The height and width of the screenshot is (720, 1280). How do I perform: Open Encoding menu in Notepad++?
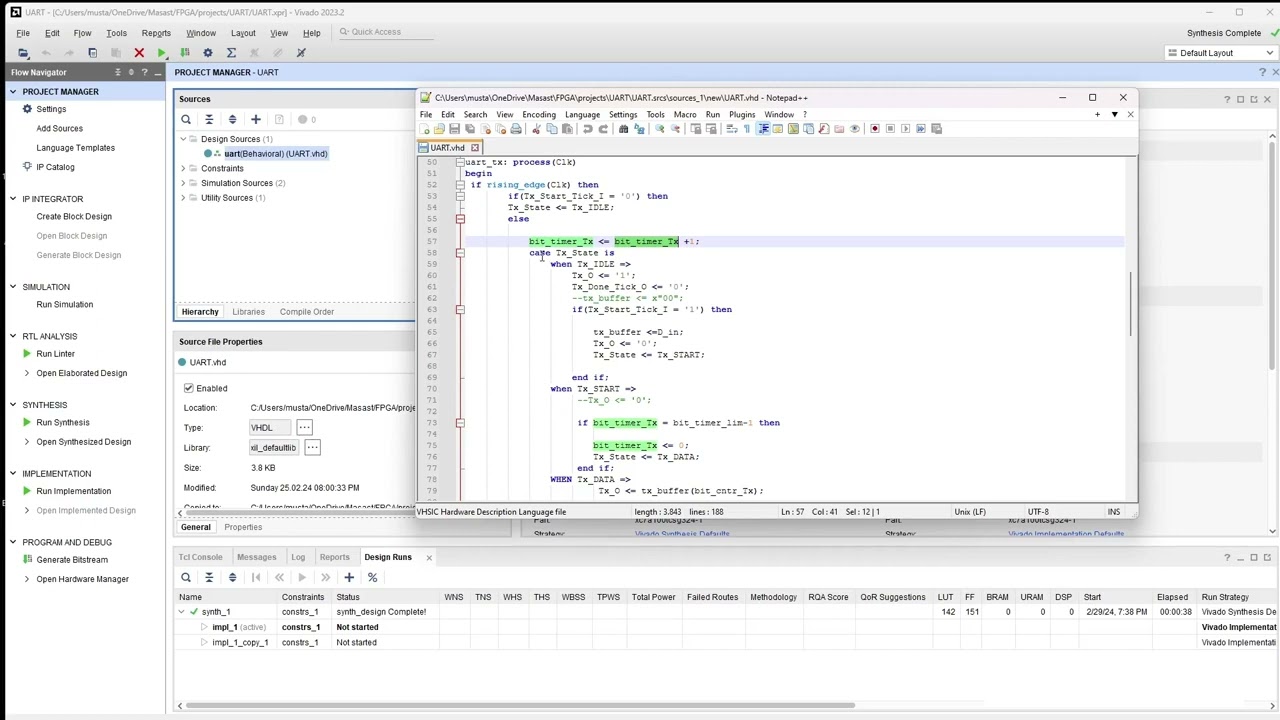pos(538,114)
